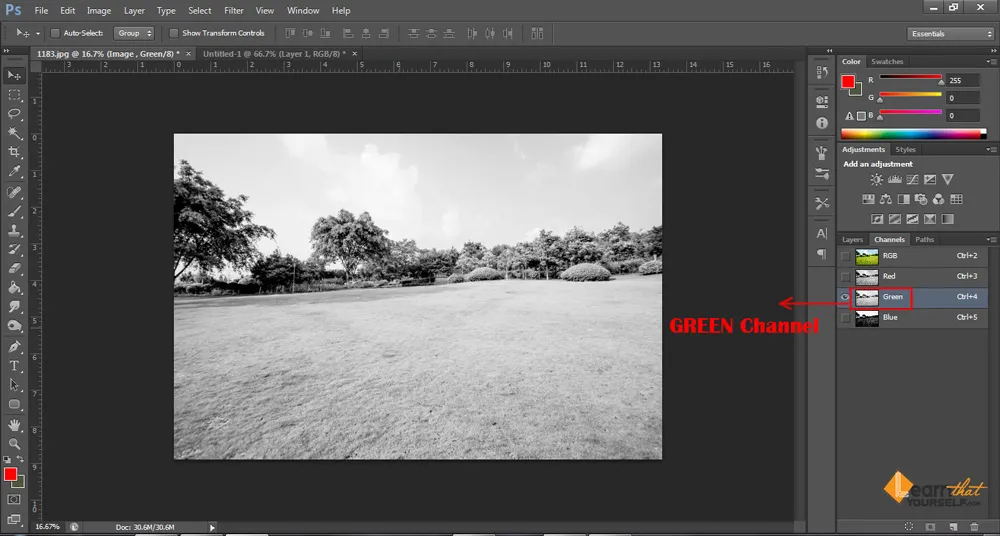The height and width of the screenshot is (536, 1000).
Task: Select the Pen tool
Action: click(x=15, y=347)
